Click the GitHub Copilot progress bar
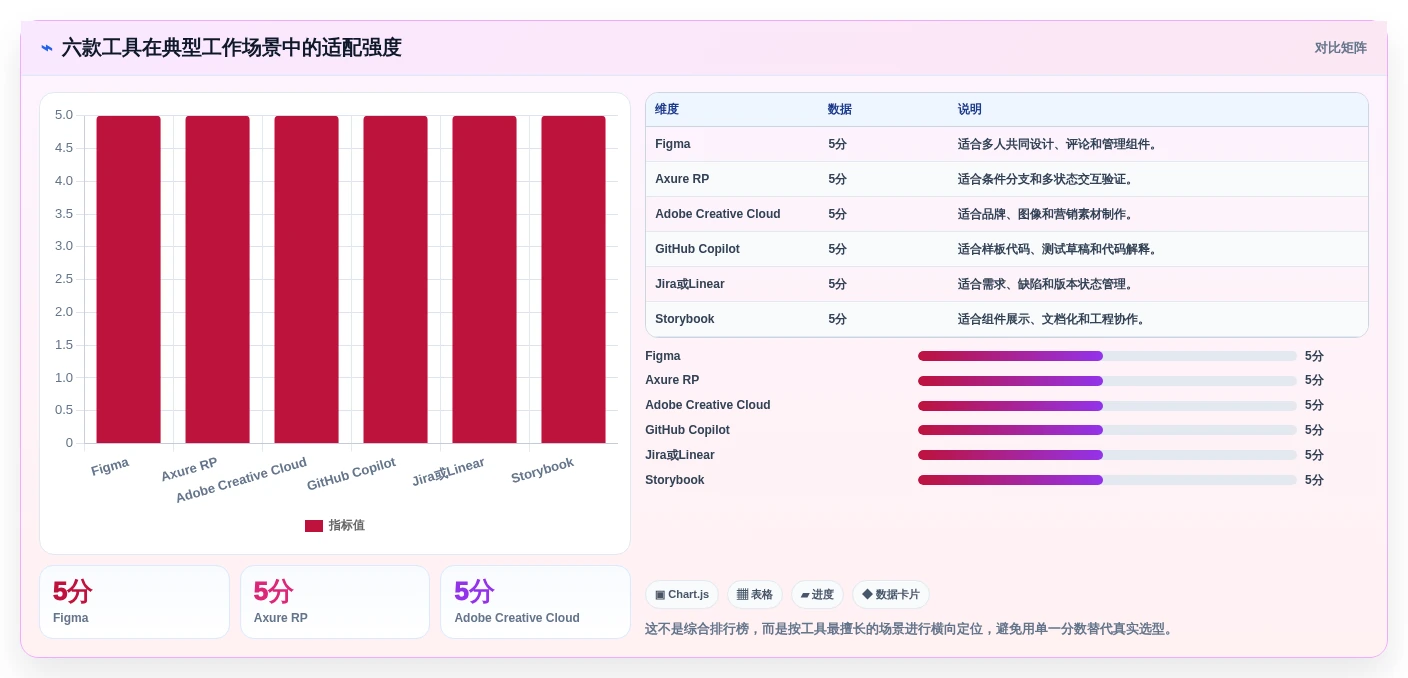1408x678 pixels. click(x=1107, y=430)
